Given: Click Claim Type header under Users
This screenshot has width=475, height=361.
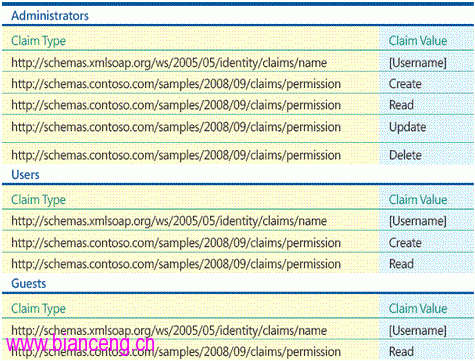Looking at the screenshot, I should [38, 200].
